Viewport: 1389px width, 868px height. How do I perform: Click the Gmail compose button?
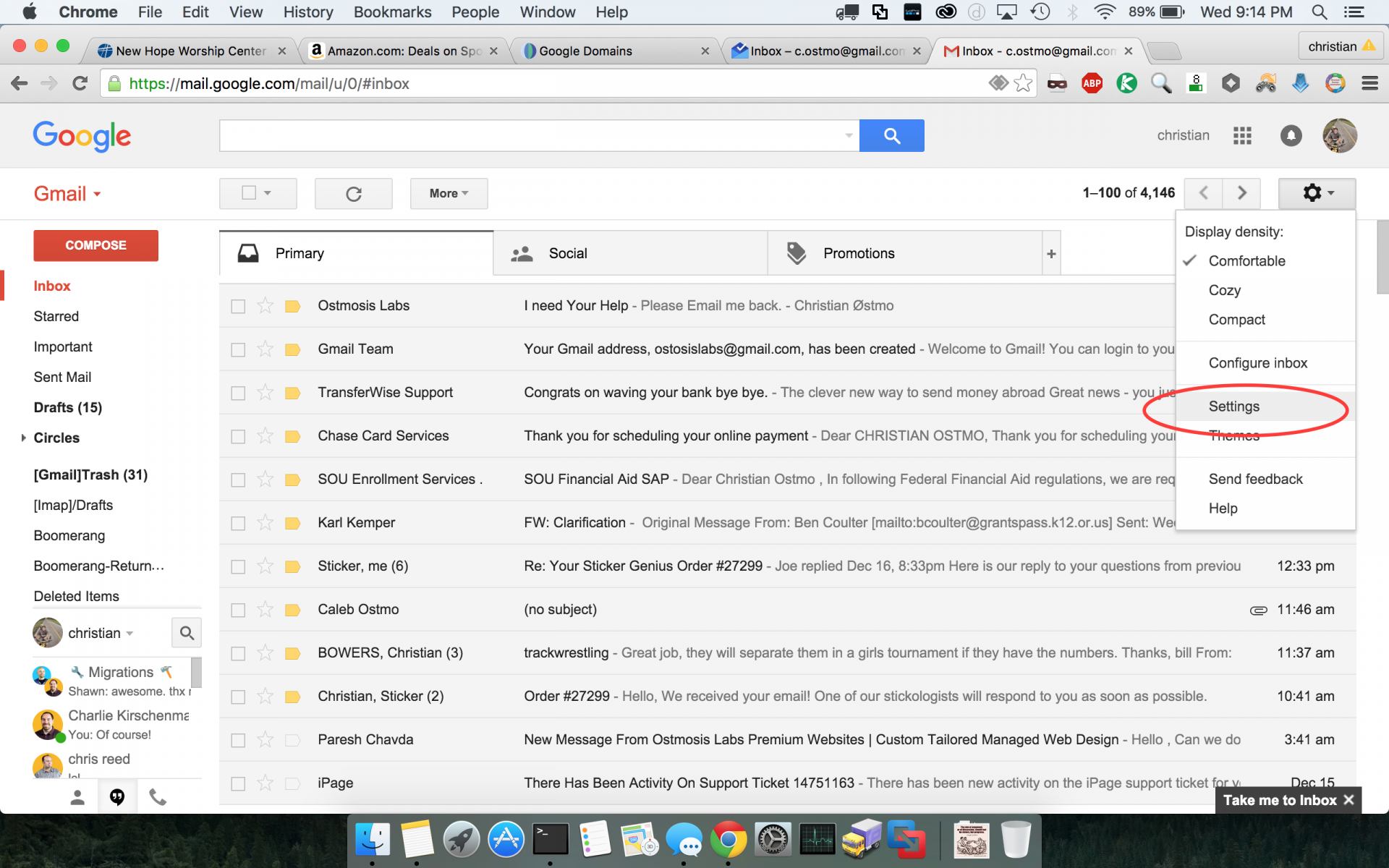pos(95,244)
